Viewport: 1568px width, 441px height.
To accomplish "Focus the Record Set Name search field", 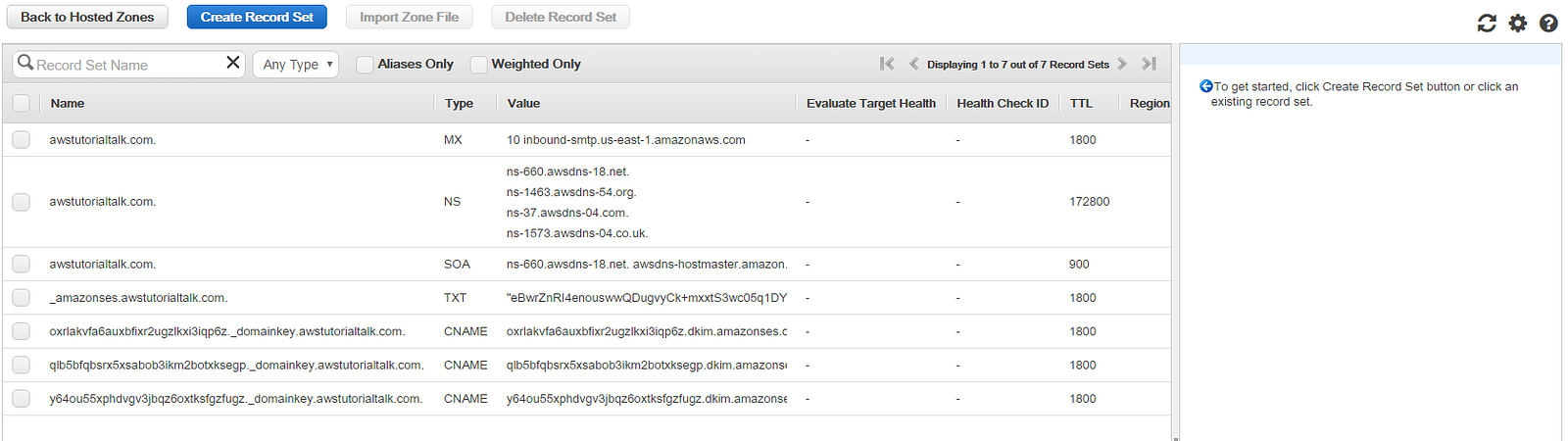I will (125, 65).
